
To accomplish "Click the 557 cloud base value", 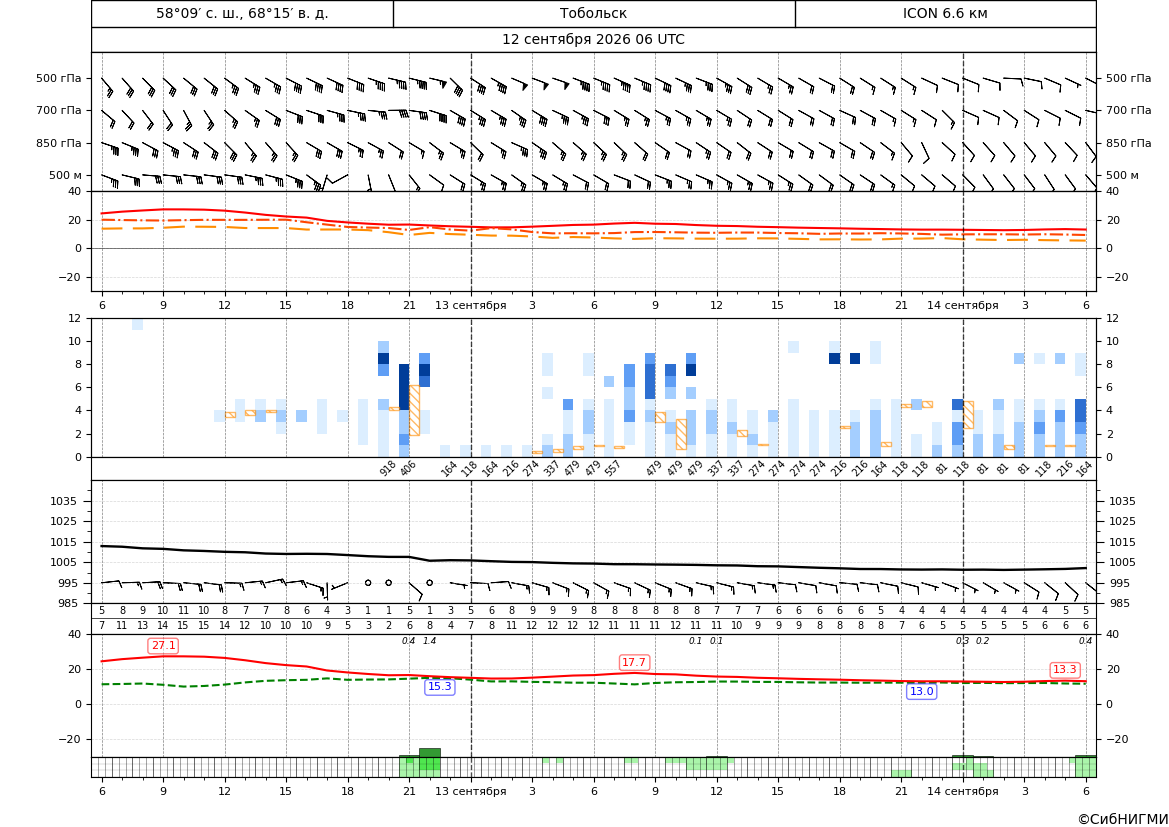I will (613, 468).
